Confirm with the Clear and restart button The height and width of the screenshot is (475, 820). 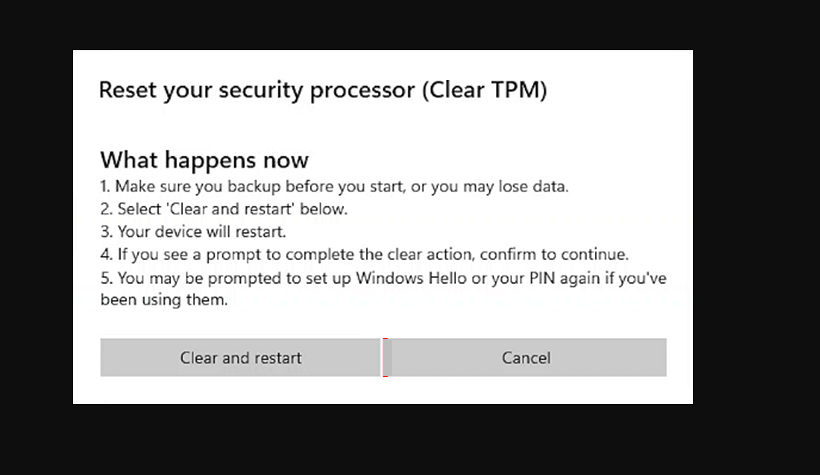[241, 358]
